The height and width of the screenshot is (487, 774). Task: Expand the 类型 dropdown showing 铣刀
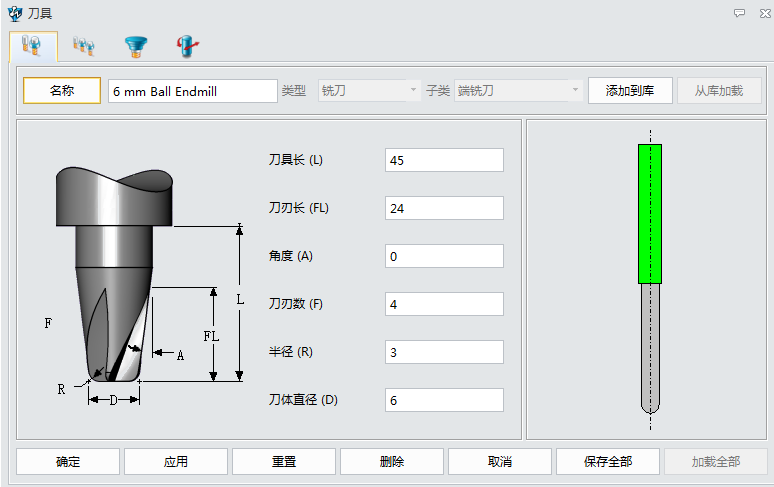(x=369, y=91)
